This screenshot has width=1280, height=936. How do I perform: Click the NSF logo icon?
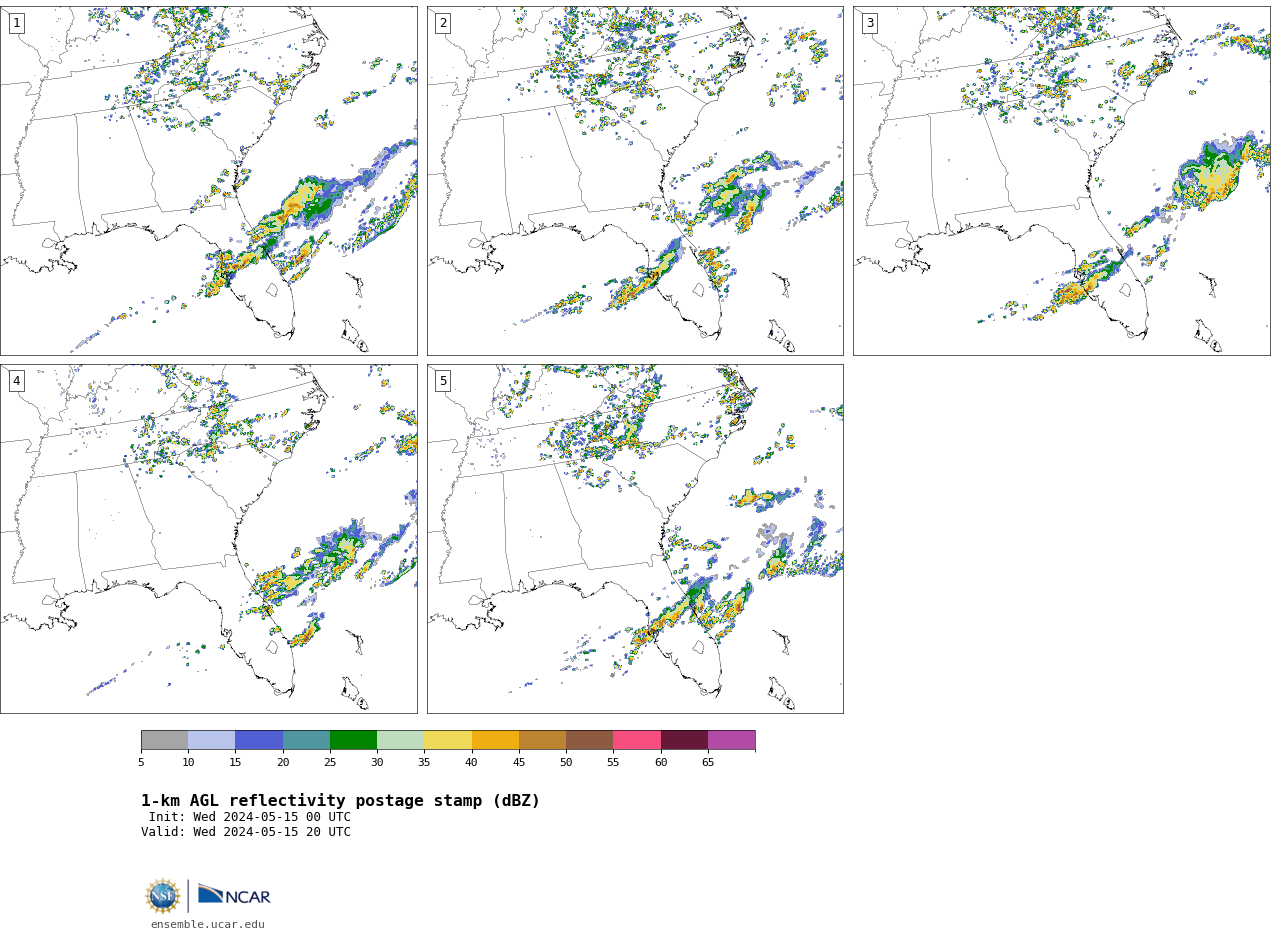coord(163,896)
